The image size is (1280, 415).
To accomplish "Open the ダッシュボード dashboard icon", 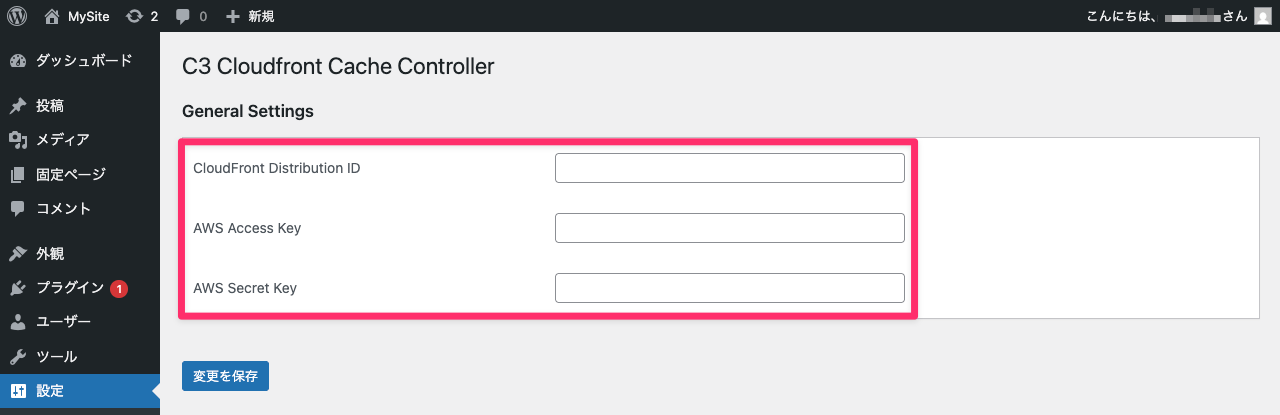I will [18, 61].
